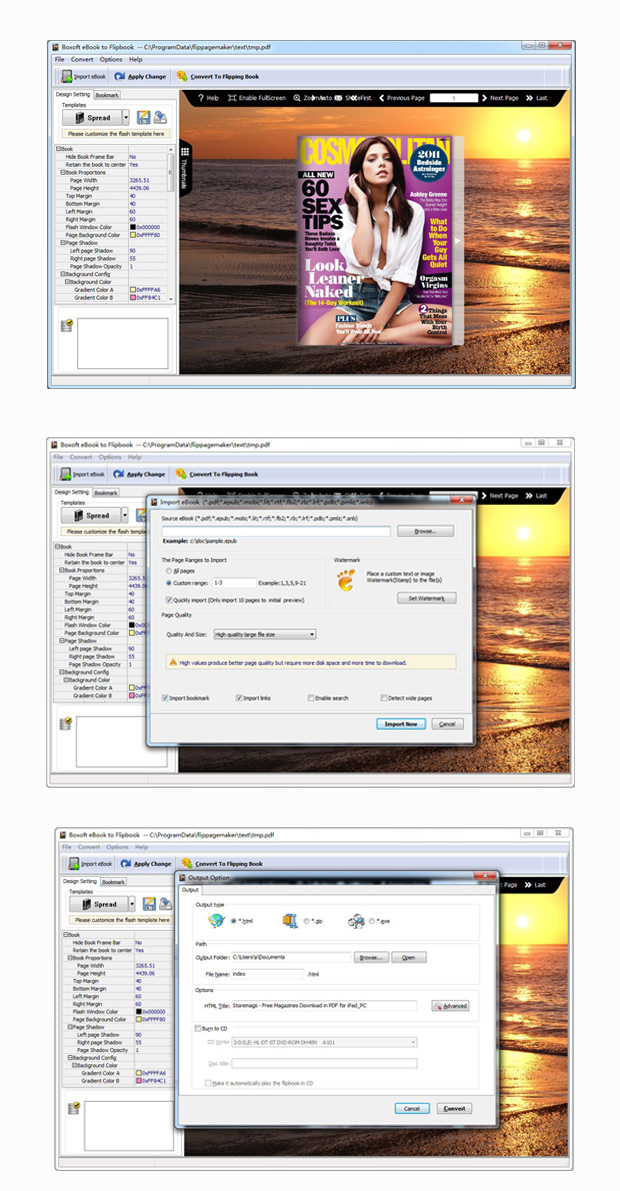The width and height of the screenshot is (620, 1191).
Task: Jump to Last page in the Cosmopolitan preview window
Action: pos(536,98)
